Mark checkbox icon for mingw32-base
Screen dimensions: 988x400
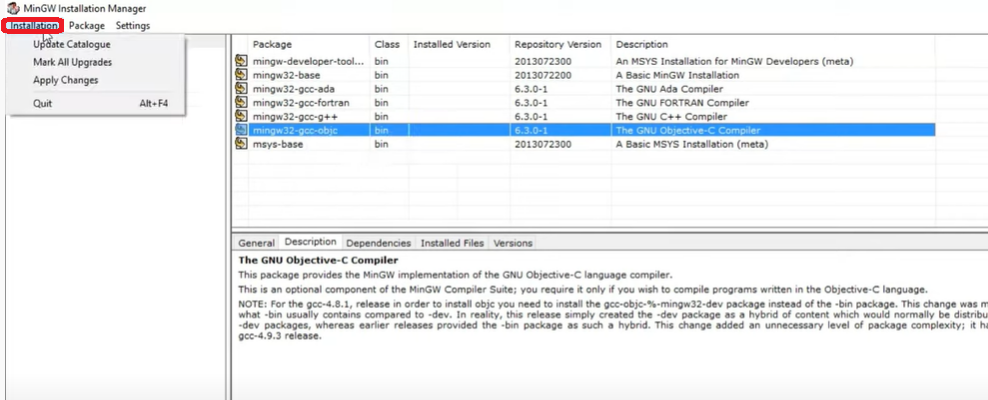(241, 75)
